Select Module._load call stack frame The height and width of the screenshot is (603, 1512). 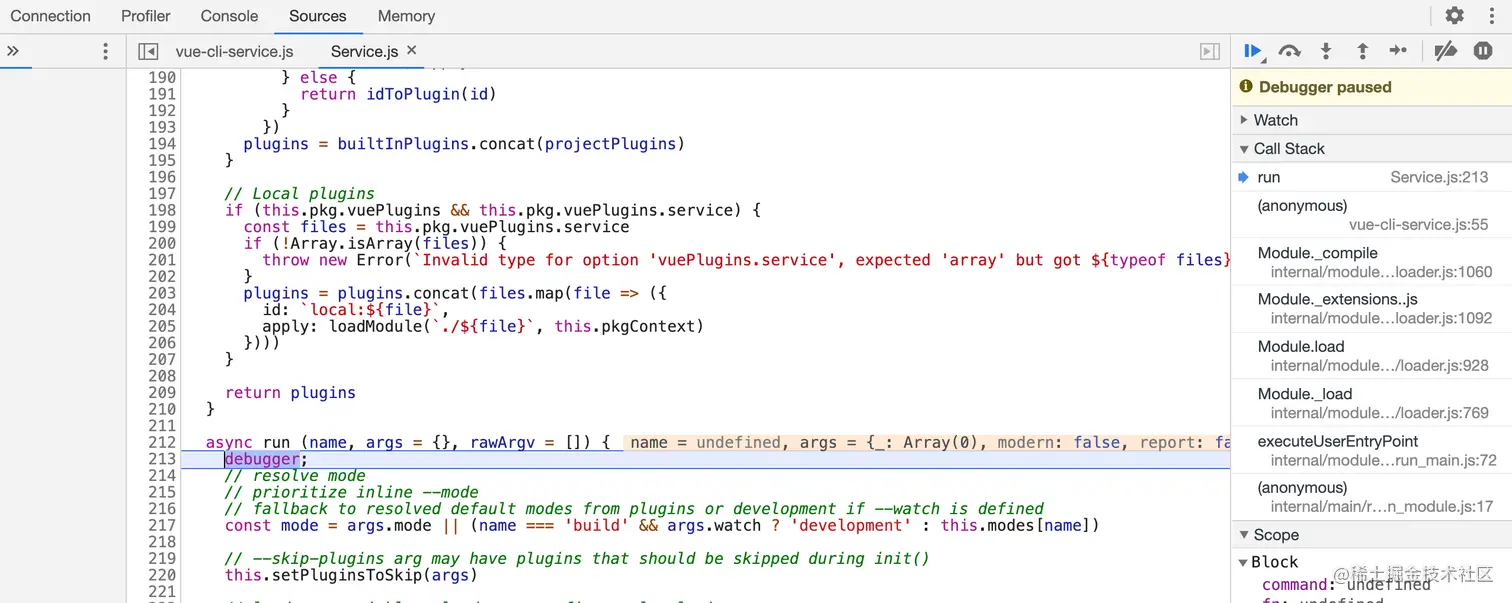point(1371,403)
